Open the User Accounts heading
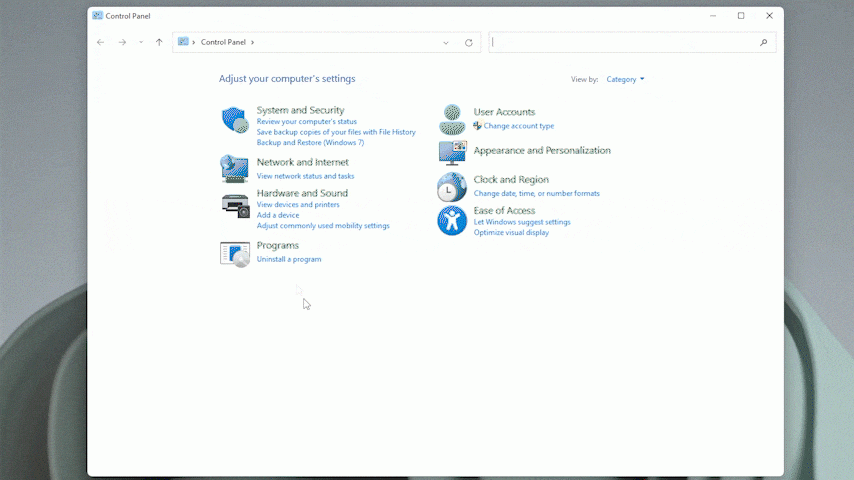This screenshot has height=480, width=854. (x=504, y=112)
